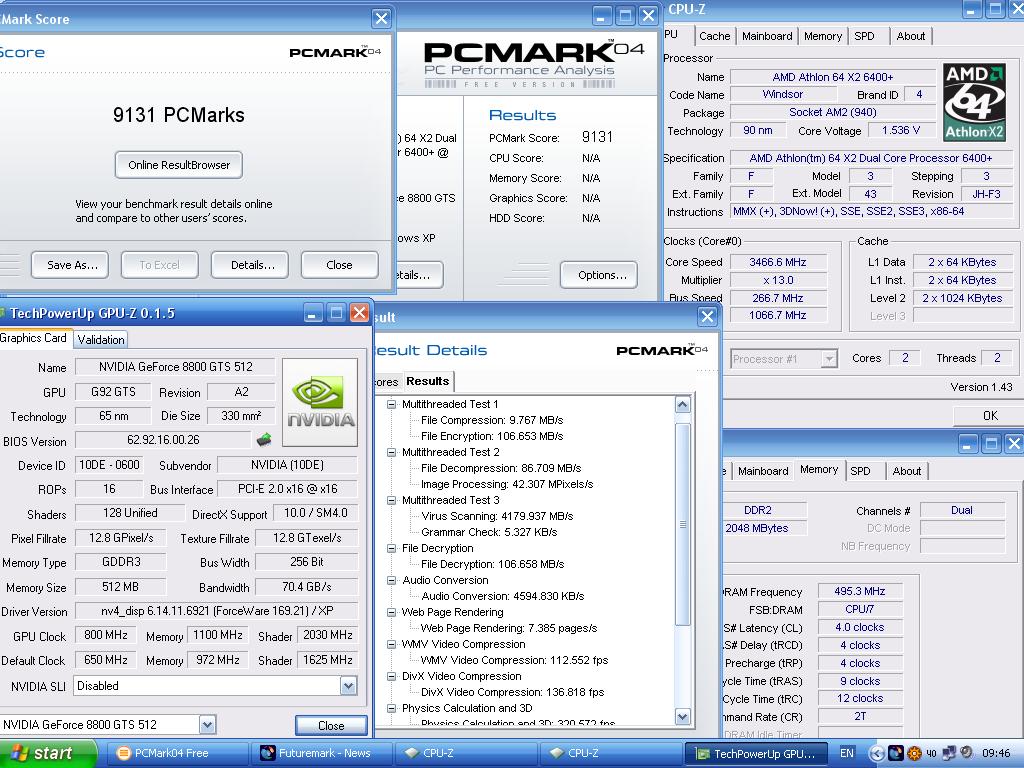
Task: Click the EN language indicator in tray
Action: tap(846, 753)
